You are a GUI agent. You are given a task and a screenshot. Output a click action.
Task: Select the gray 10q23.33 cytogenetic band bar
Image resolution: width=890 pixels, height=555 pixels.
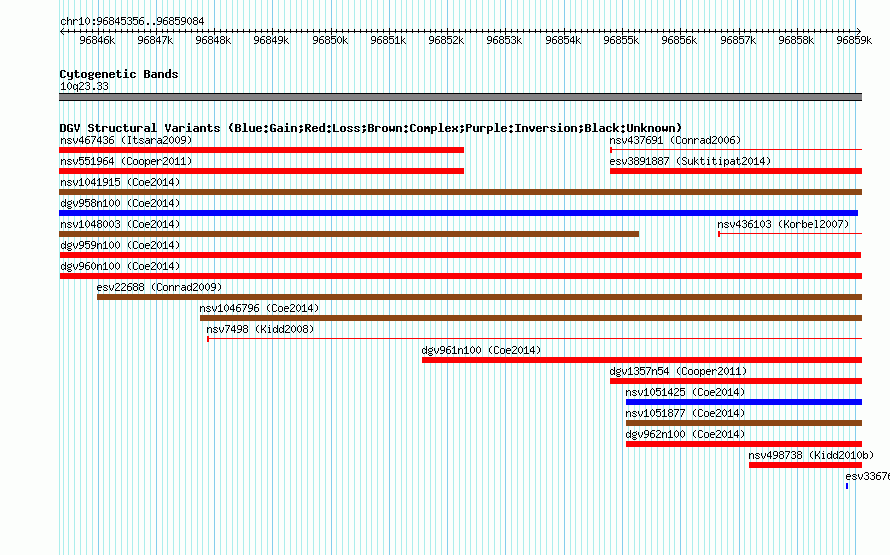point(460,97)
